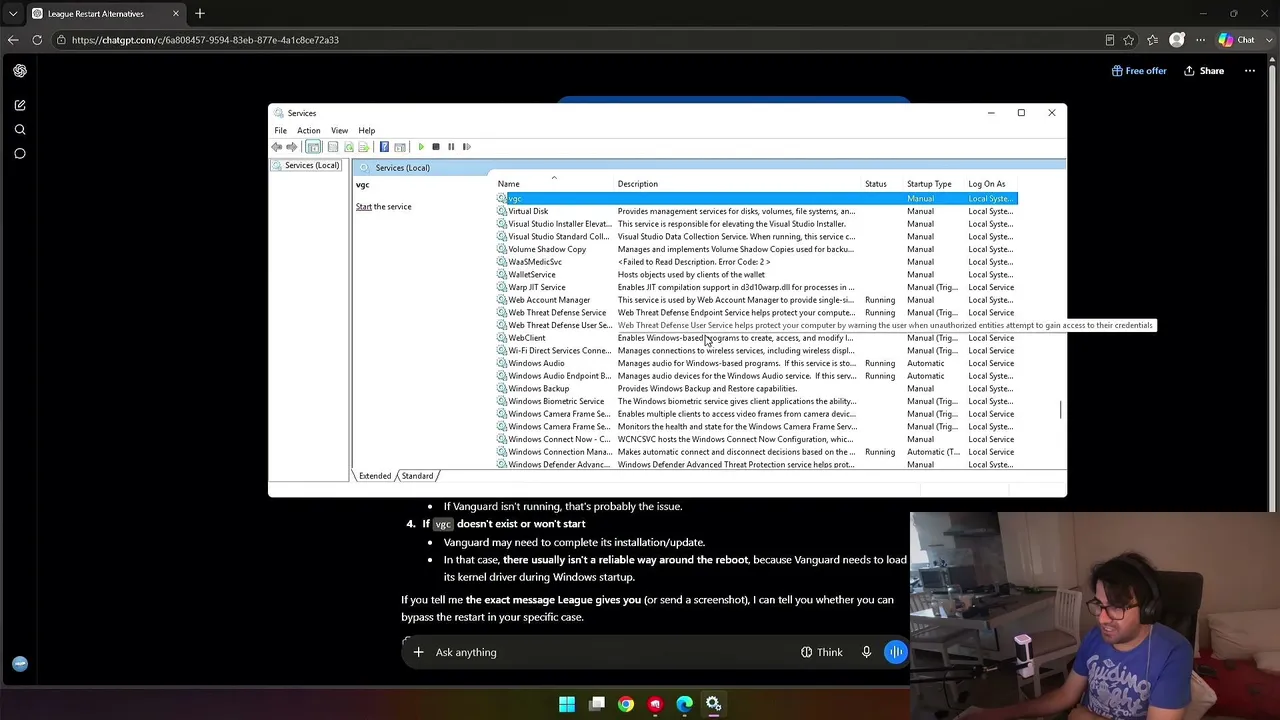Select the Windows Audio service
1280x720 pixels.
[757, 363]
